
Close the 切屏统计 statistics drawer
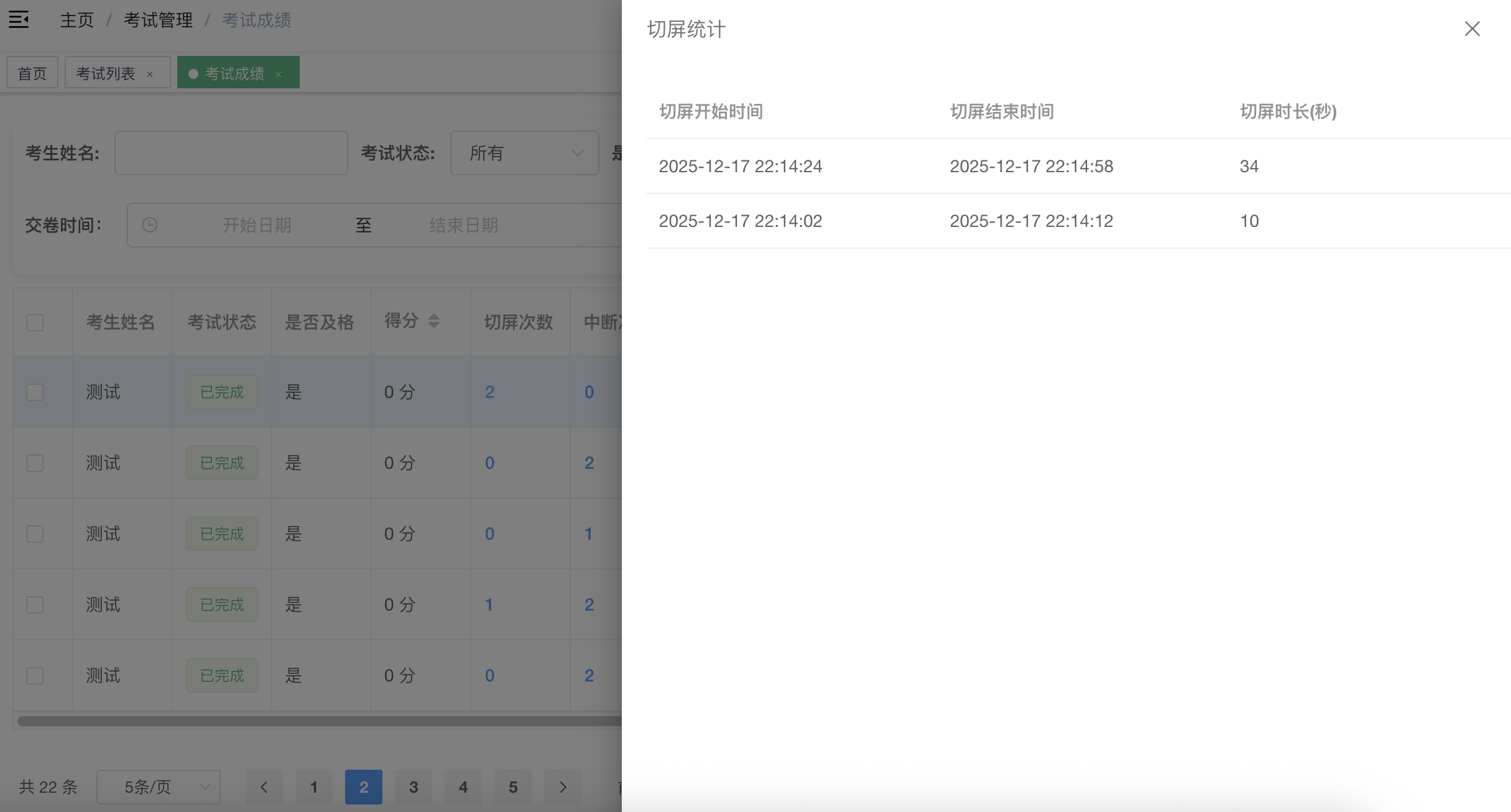point(1472,29)
